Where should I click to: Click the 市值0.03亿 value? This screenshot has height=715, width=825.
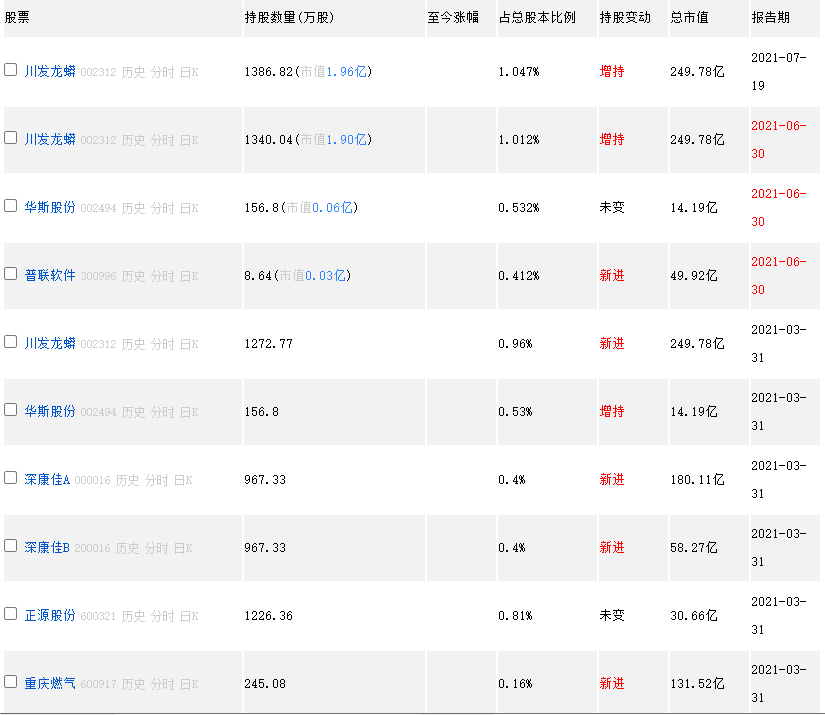coord(313,275)
